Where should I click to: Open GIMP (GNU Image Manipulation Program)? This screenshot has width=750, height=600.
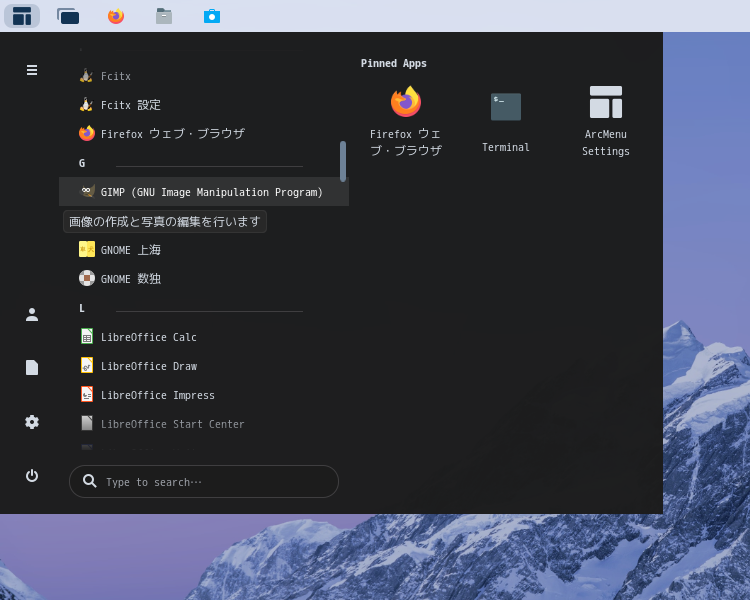pos(203,192)
